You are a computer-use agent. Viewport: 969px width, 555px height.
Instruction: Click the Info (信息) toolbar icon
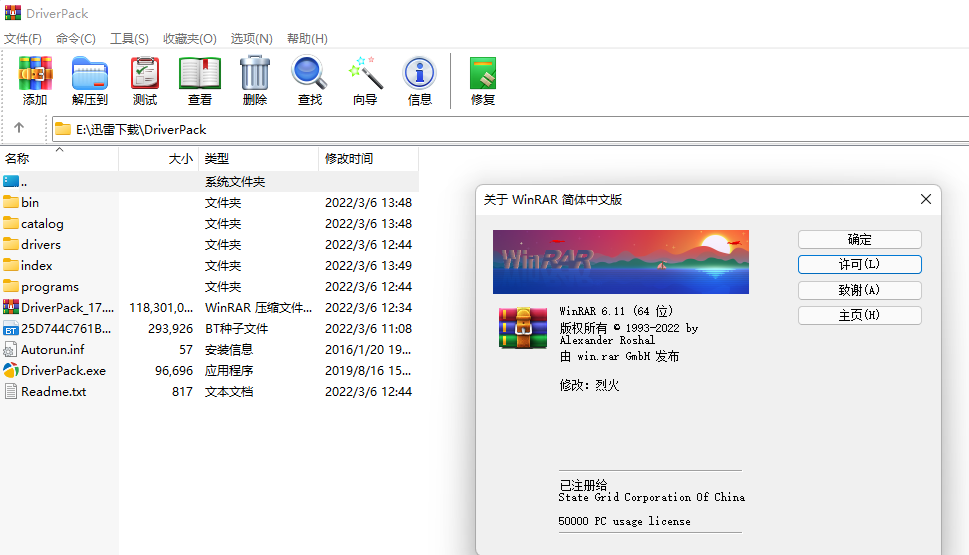tap(420, 73)
